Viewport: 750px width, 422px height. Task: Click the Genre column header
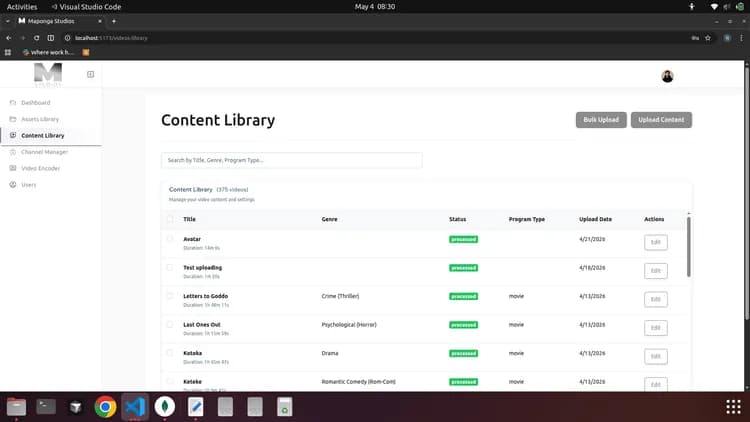click(x=329, y=219)
